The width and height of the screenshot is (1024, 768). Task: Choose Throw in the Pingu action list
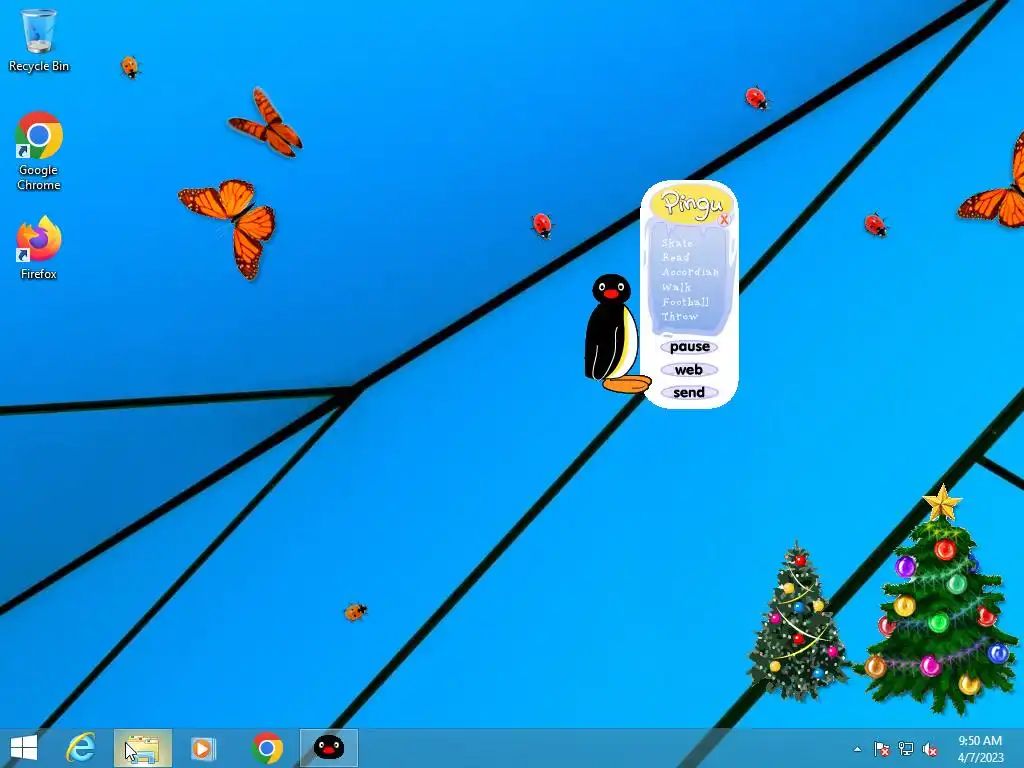tap(679, 316)
